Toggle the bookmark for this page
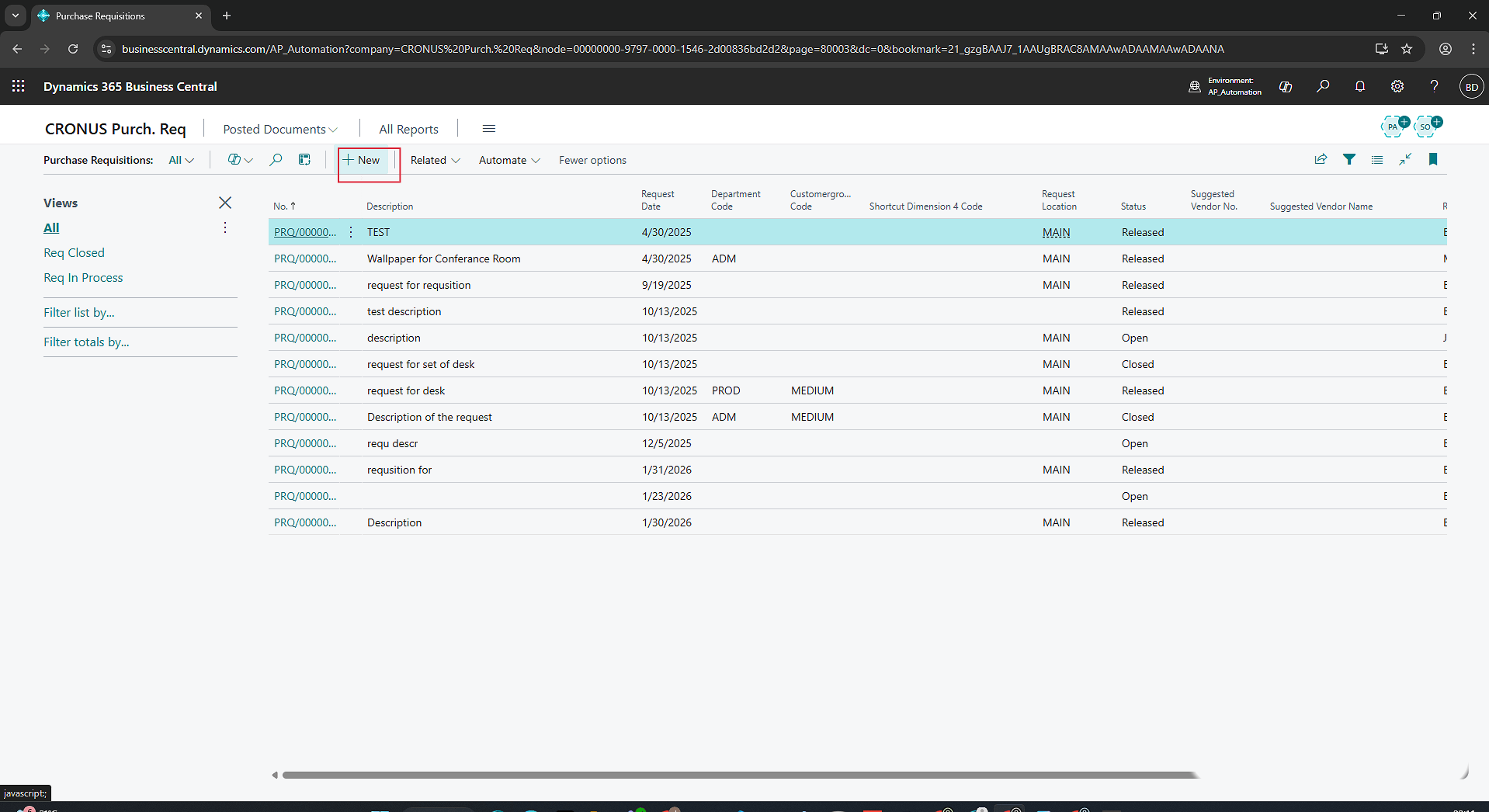The height and width of the screenshot is (812, 1489). (x=1433, y=159)
